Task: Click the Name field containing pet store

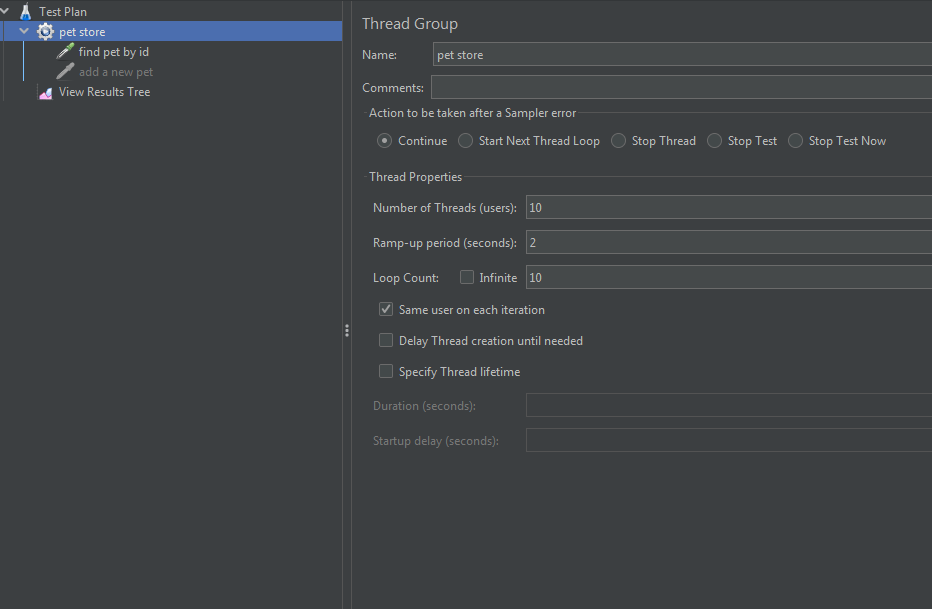Action: click(682, 55)
